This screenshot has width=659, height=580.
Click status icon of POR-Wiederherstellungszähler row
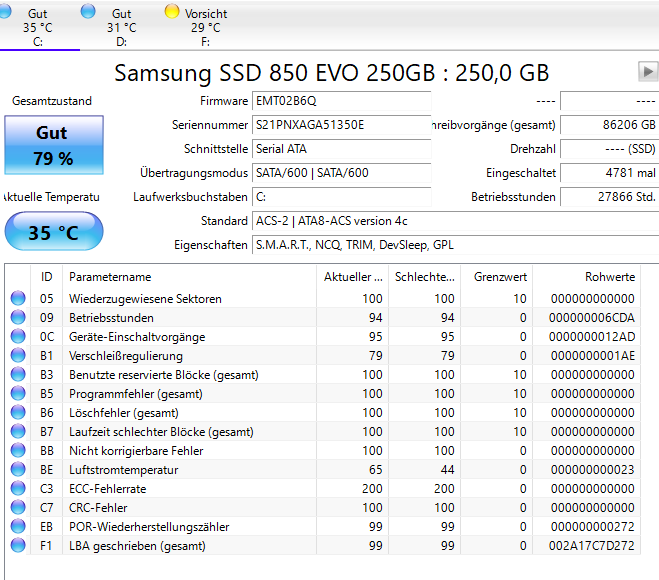[x=18, y=526]
